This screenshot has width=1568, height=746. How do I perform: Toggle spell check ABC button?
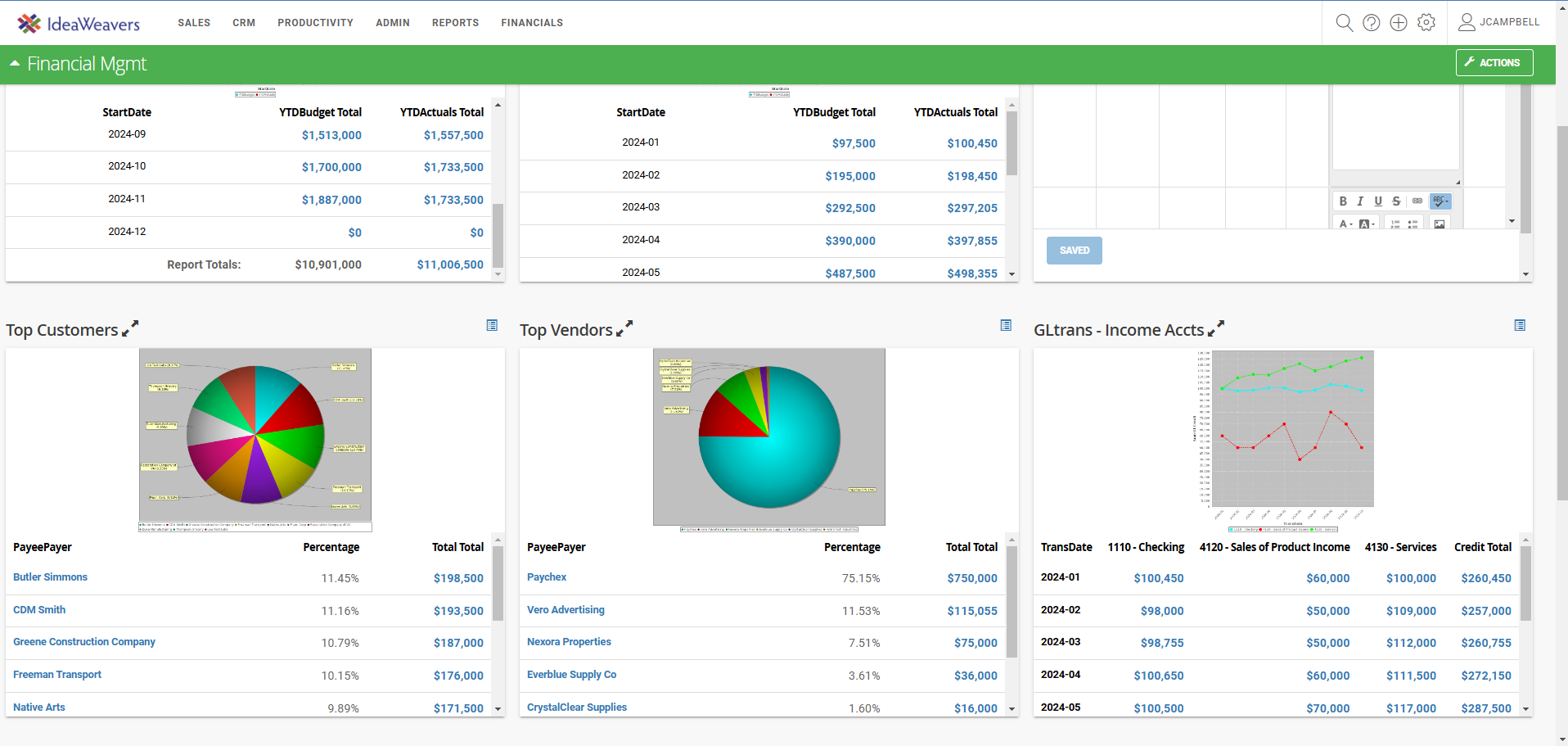(1440, 201)
